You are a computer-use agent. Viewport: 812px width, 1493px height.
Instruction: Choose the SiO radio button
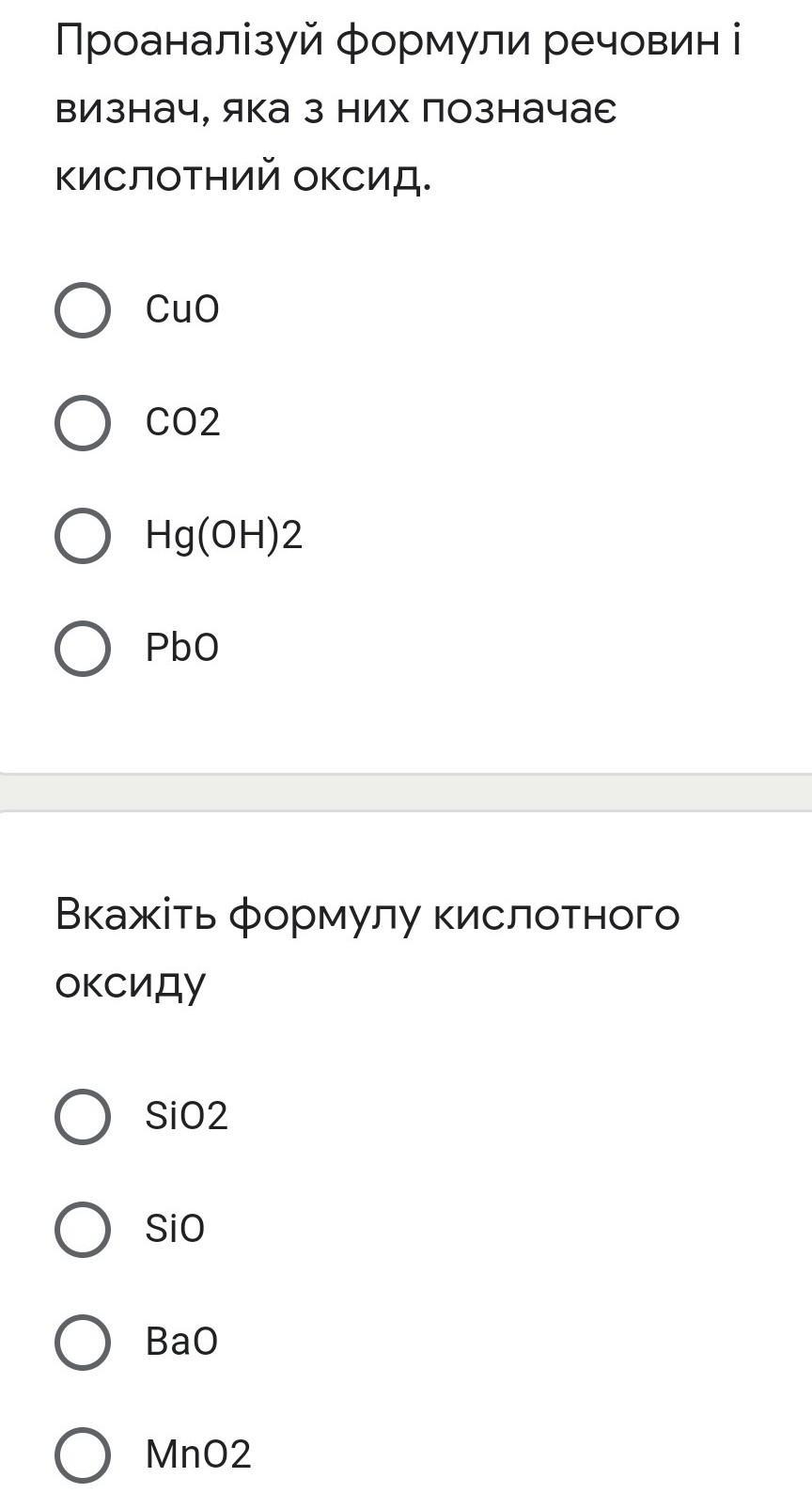coord(83,1229)
